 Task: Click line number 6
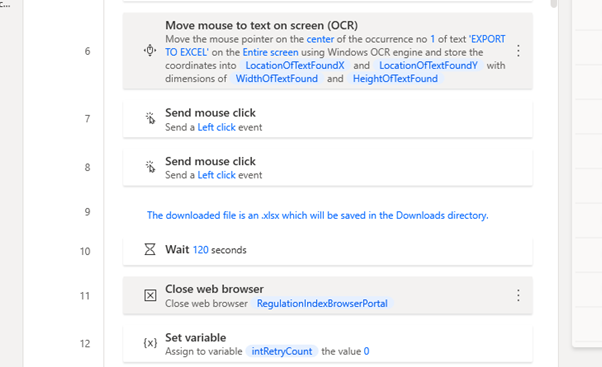(87, 51)
